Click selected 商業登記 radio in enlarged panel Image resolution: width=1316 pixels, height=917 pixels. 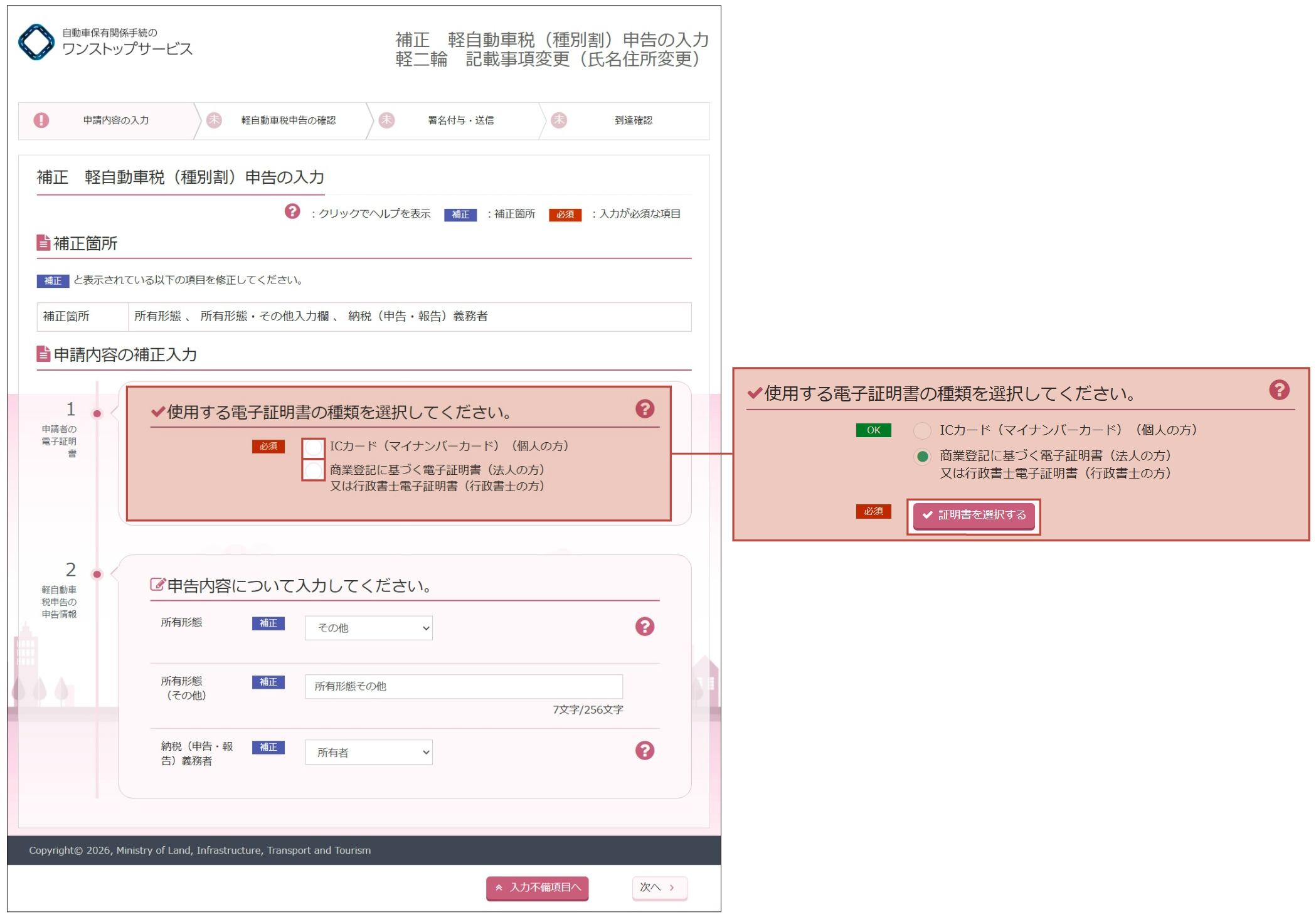pos(921,457)
